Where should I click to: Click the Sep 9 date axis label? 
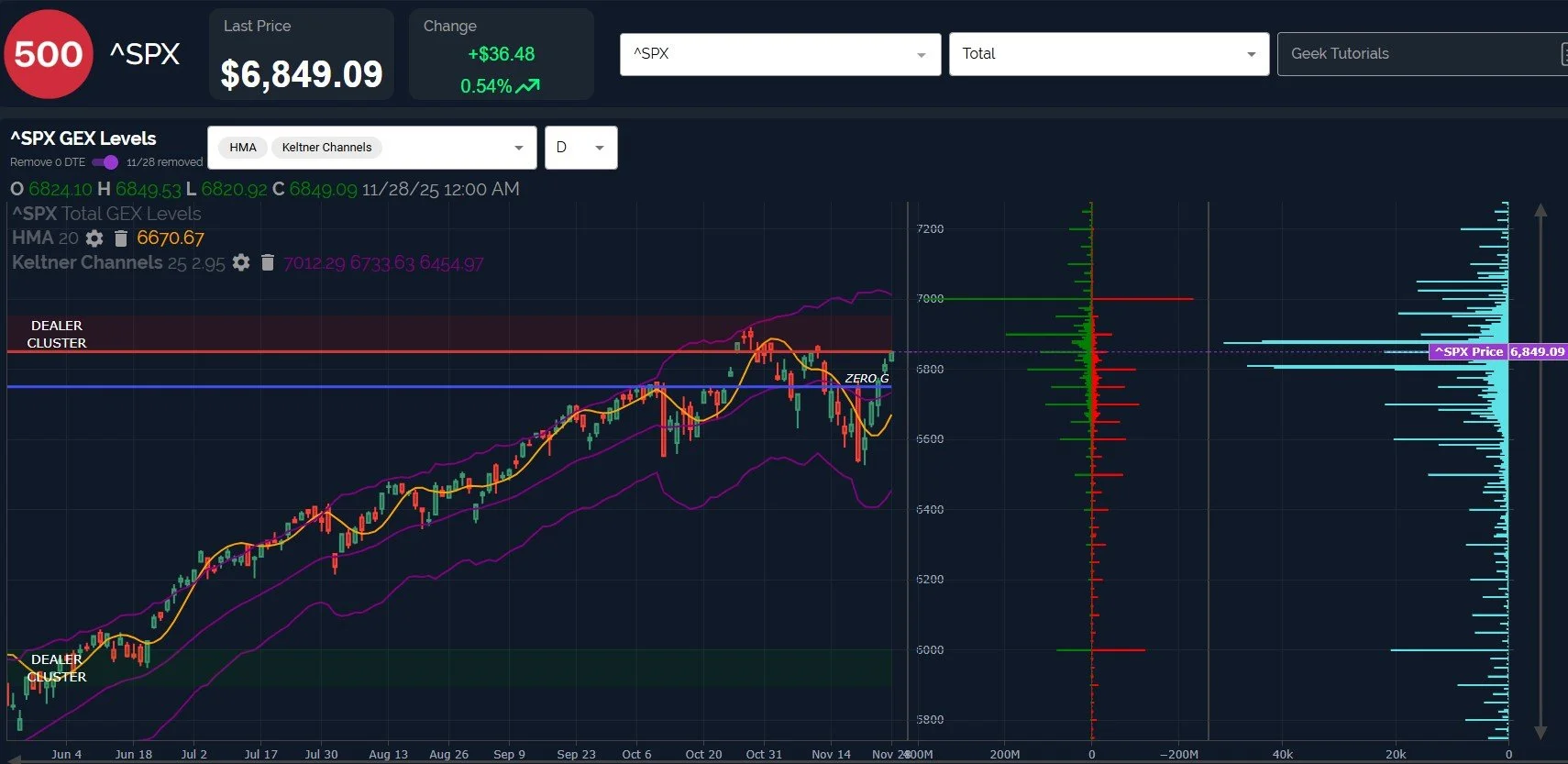509,754
